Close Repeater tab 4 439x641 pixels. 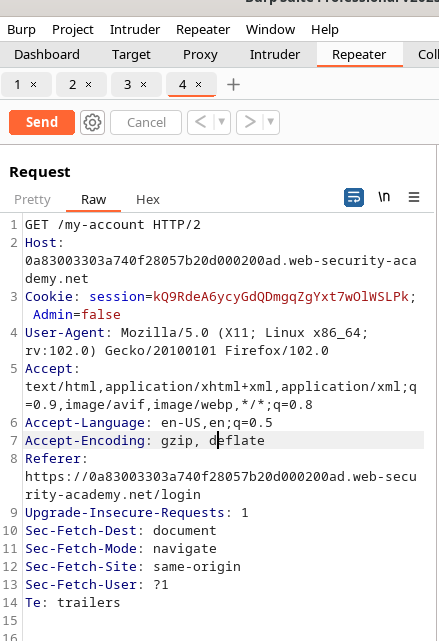pos(198,84)
